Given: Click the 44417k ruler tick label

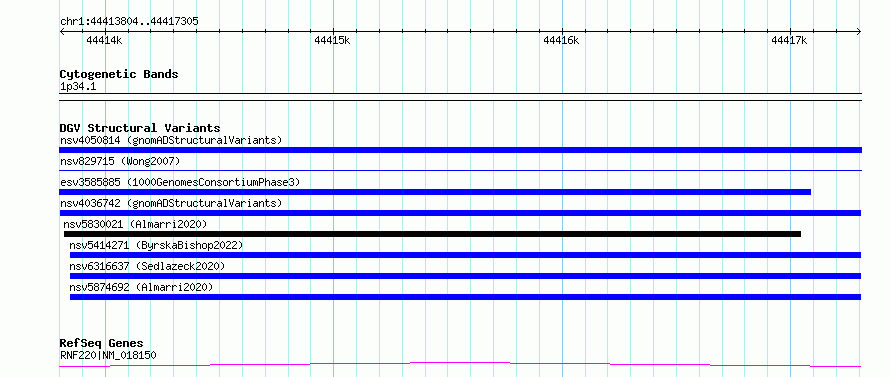Looking at the screenshot, I should coord(790,40).
